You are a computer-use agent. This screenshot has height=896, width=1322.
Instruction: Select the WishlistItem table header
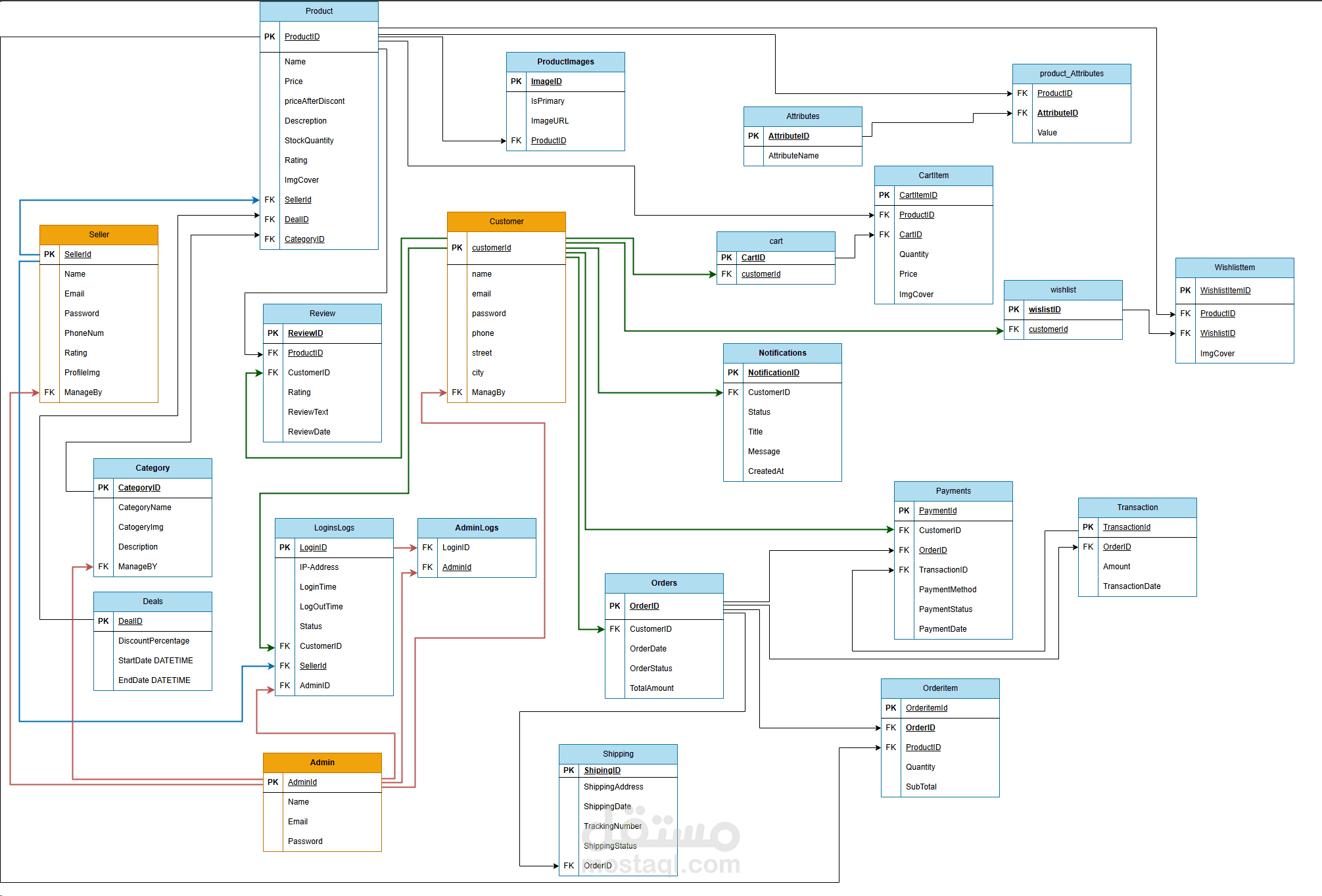(x=1235, y=268)
